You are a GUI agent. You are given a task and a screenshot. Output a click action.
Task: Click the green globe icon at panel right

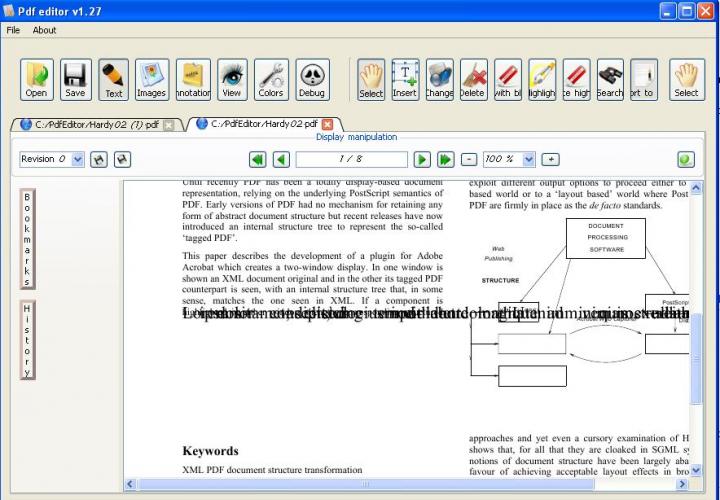point(686,159)
